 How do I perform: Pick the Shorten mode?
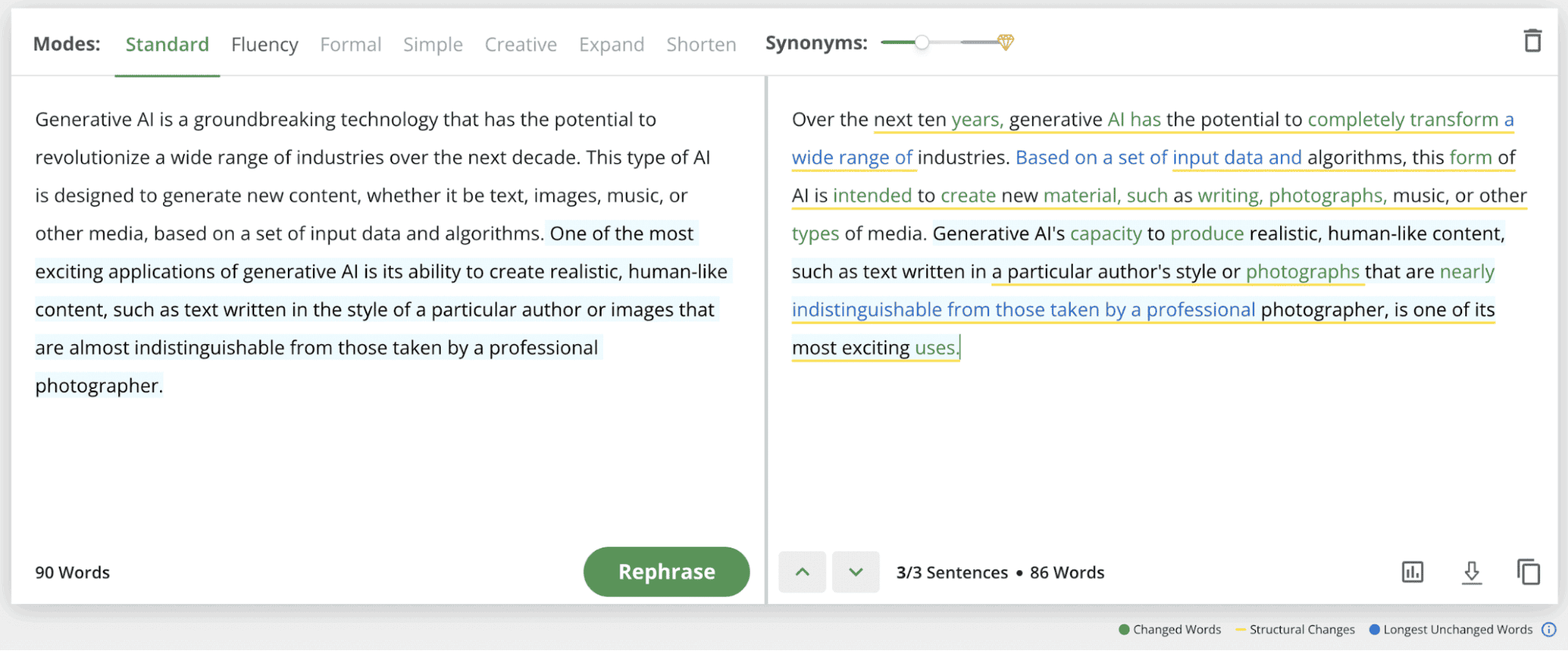(x=701, y=45)
